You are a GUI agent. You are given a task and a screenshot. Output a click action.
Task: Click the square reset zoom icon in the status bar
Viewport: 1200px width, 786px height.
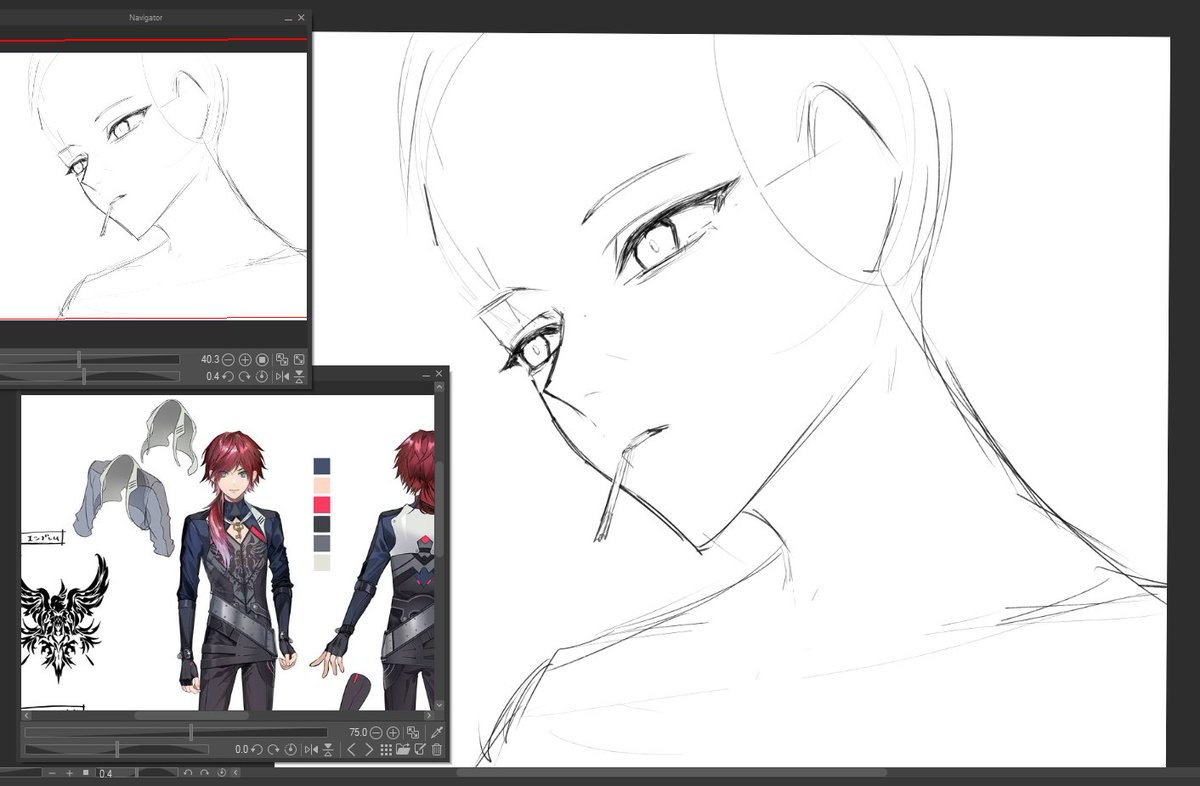point(86,773)
